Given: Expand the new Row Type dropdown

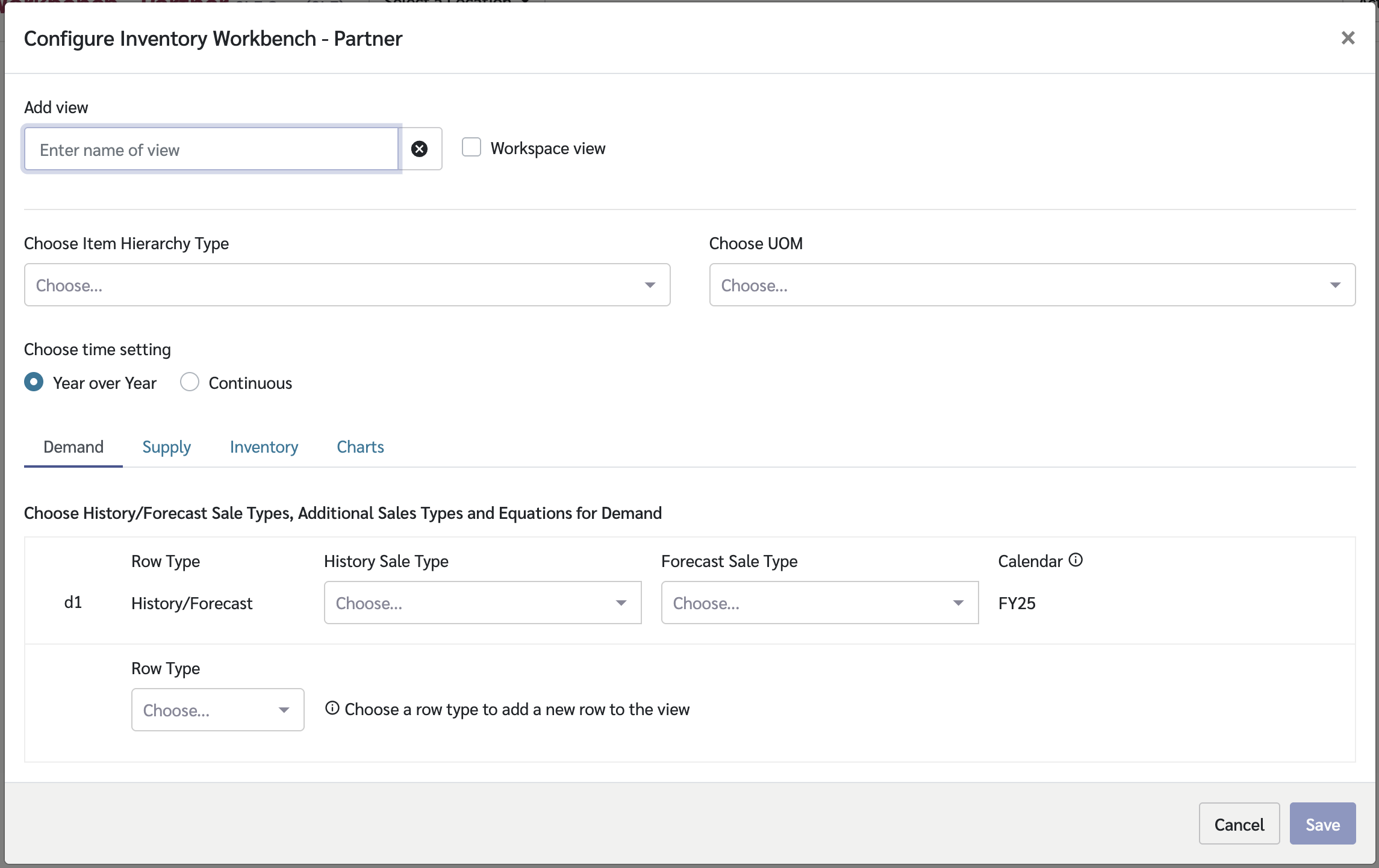Looking at the screenshot, I should coord(217,710).
